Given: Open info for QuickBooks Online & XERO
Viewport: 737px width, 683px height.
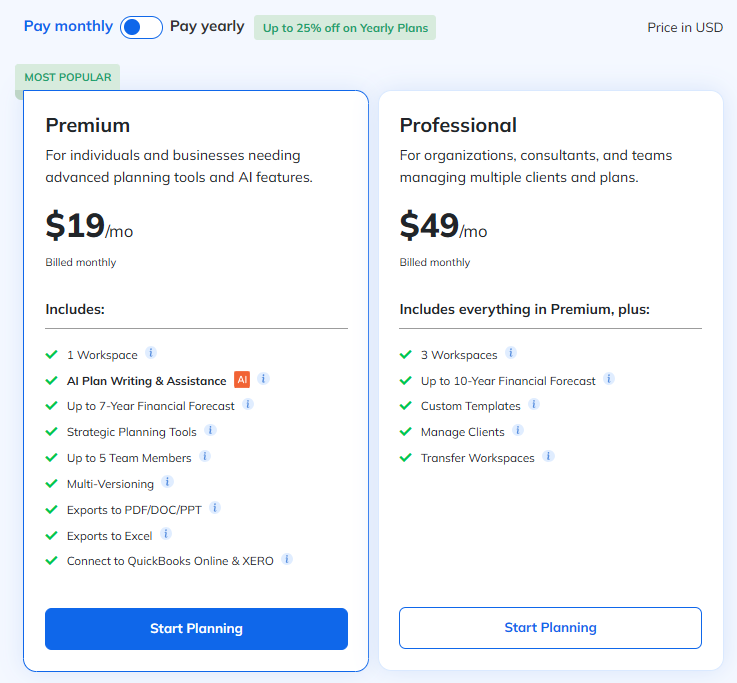Looking at the screenshot, I should 287,559.
